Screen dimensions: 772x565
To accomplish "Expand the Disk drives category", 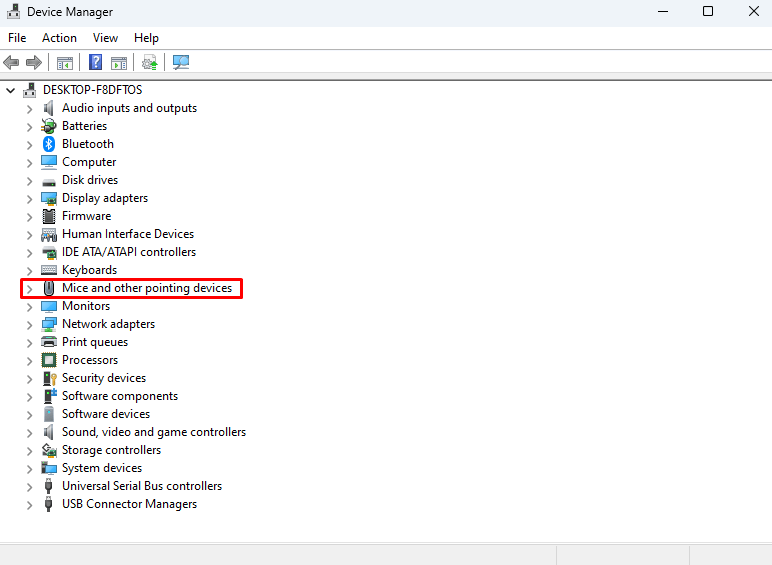I will tap(30, 181).
